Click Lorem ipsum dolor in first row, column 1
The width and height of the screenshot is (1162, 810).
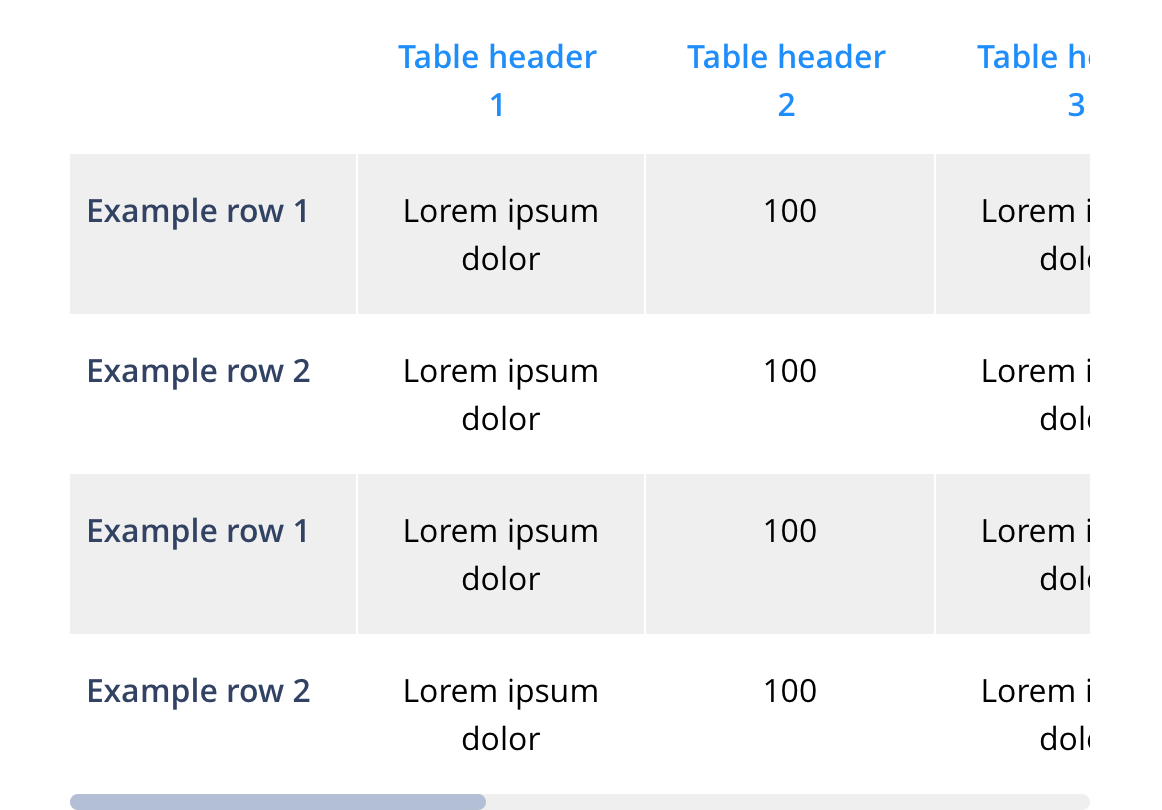[500, 234]
